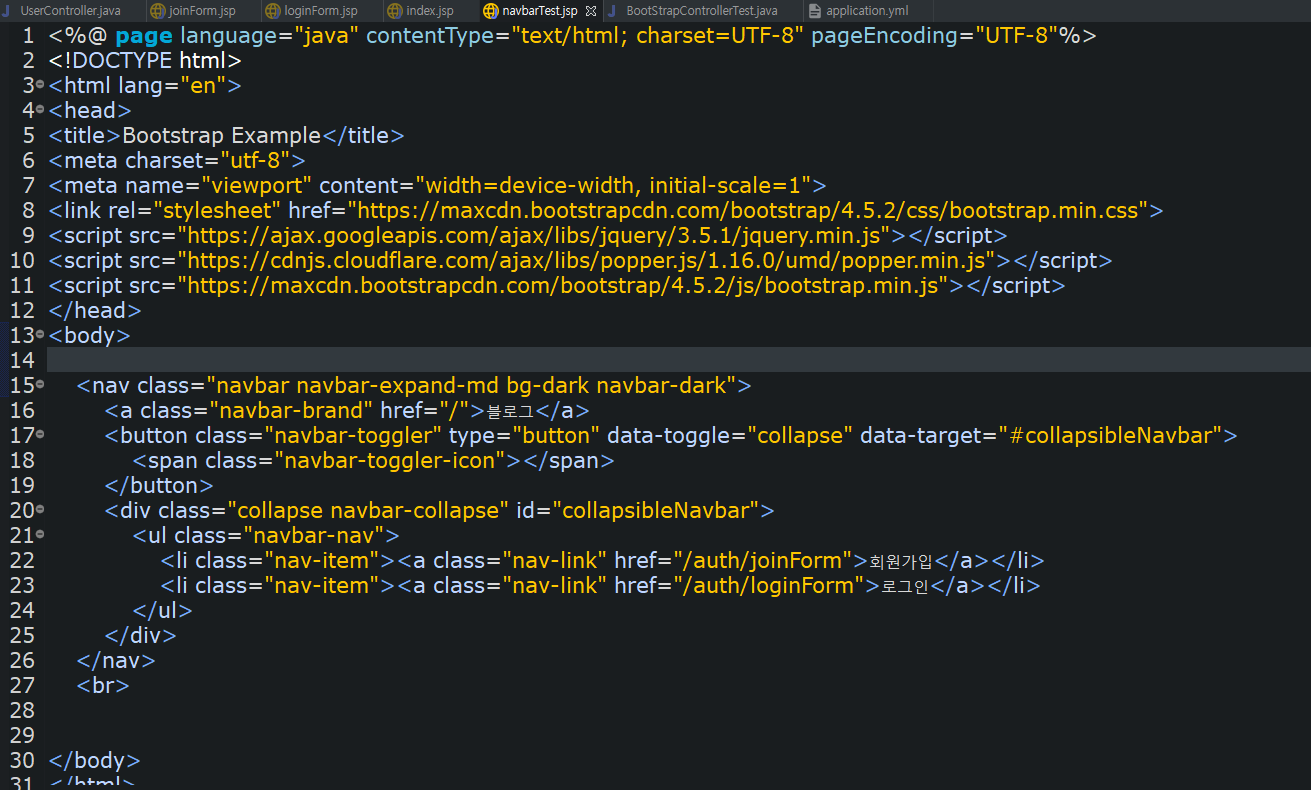The height and width of the screenshot is (790, 1311).
Task: Open the joinForm.jsp editor tab
Action: (x=202, y=11)
